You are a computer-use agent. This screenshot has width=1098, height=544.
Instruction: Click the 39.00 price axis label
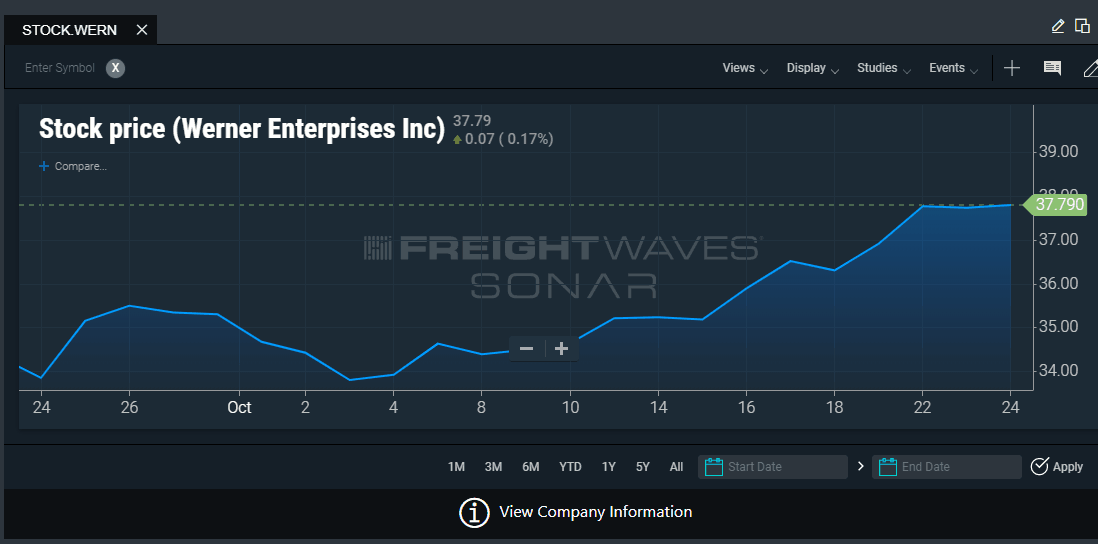pos(1056,152)
